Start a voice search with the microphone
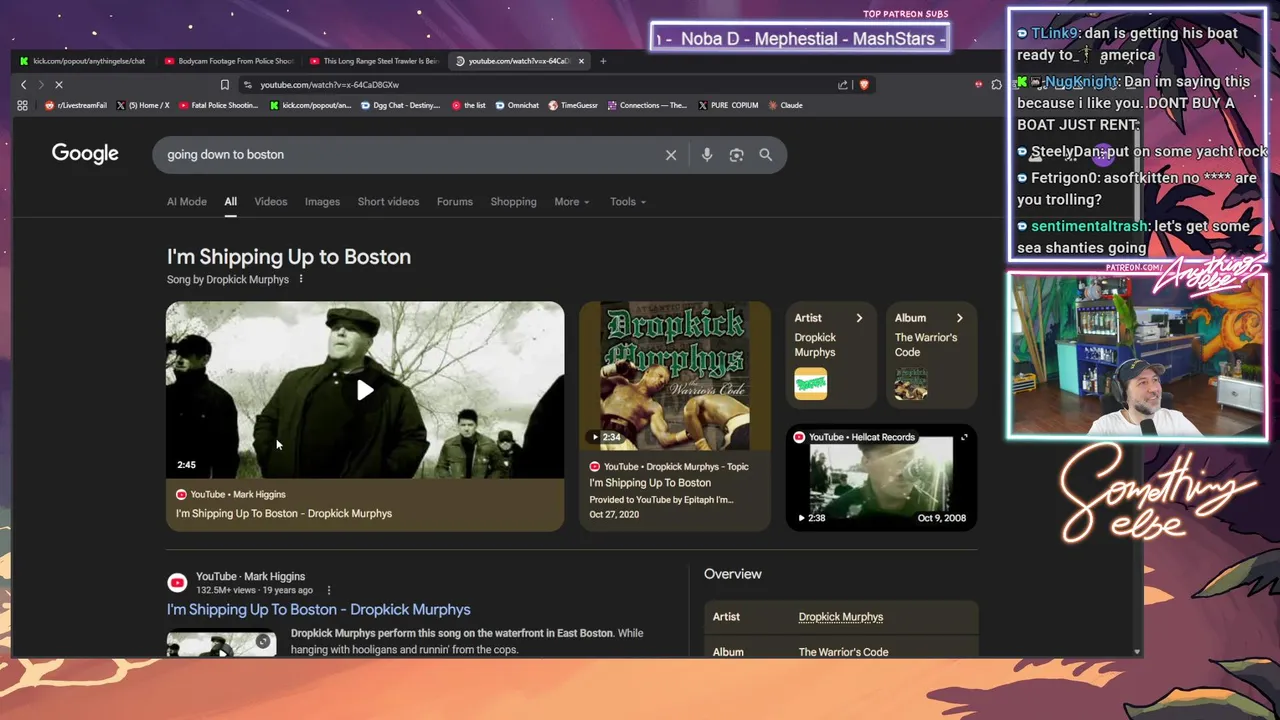Image resolution: width=1280 pixels, height=720 pixels. pos(707,155)
